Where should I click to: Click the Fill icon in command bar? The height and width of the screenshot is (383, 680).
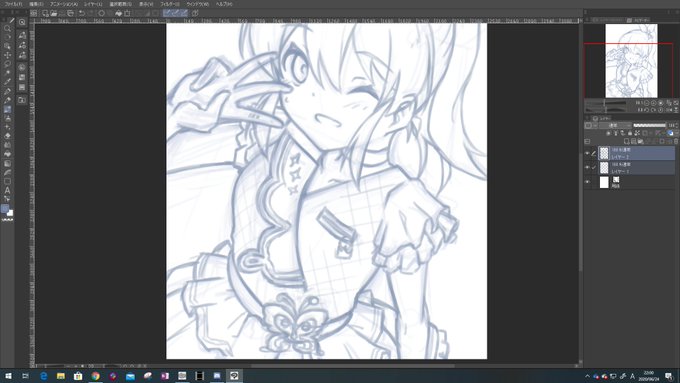click(x=118, y=13)
